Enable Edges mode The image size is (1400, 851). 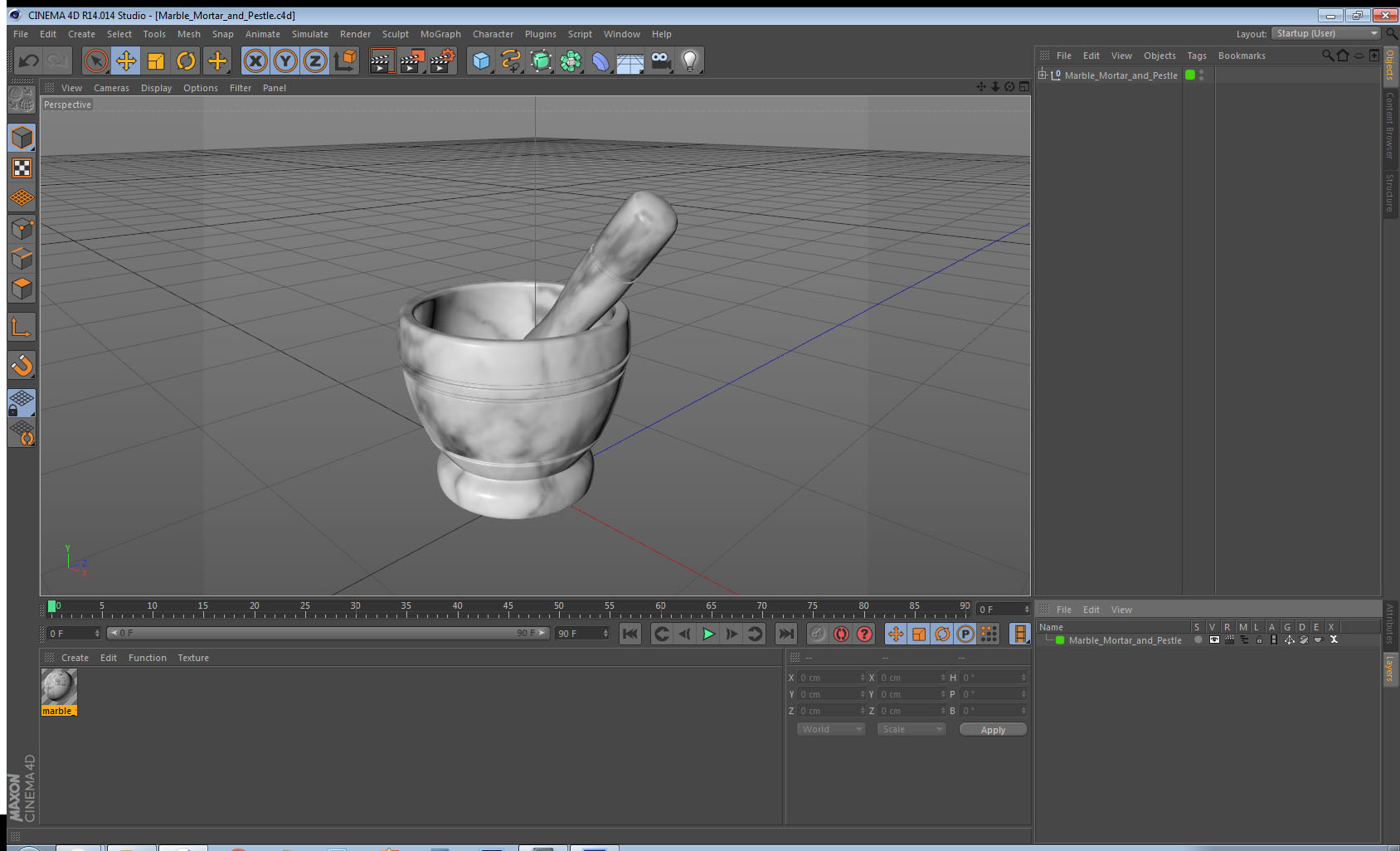(22, 259)
